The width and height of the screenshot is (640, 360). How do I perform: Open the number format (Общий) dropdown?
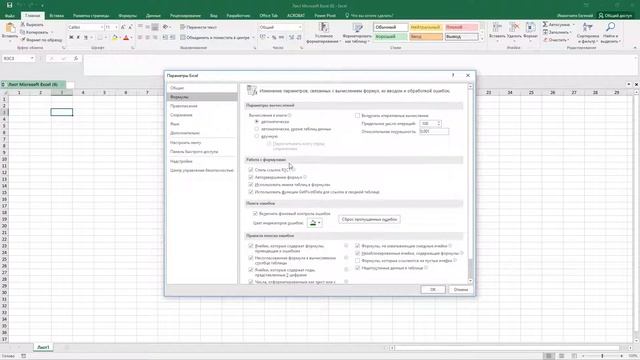point(300,27)
